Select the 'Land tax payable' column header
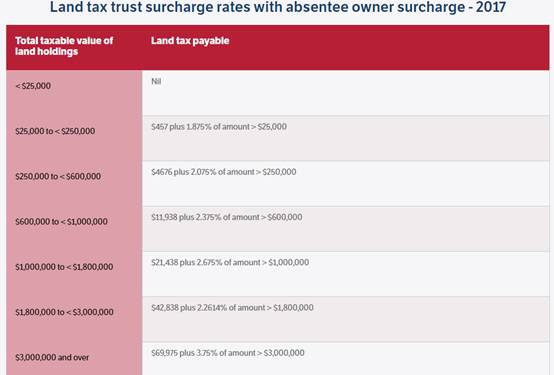This screenshot has height=375, width=554. tap(190, 41)
